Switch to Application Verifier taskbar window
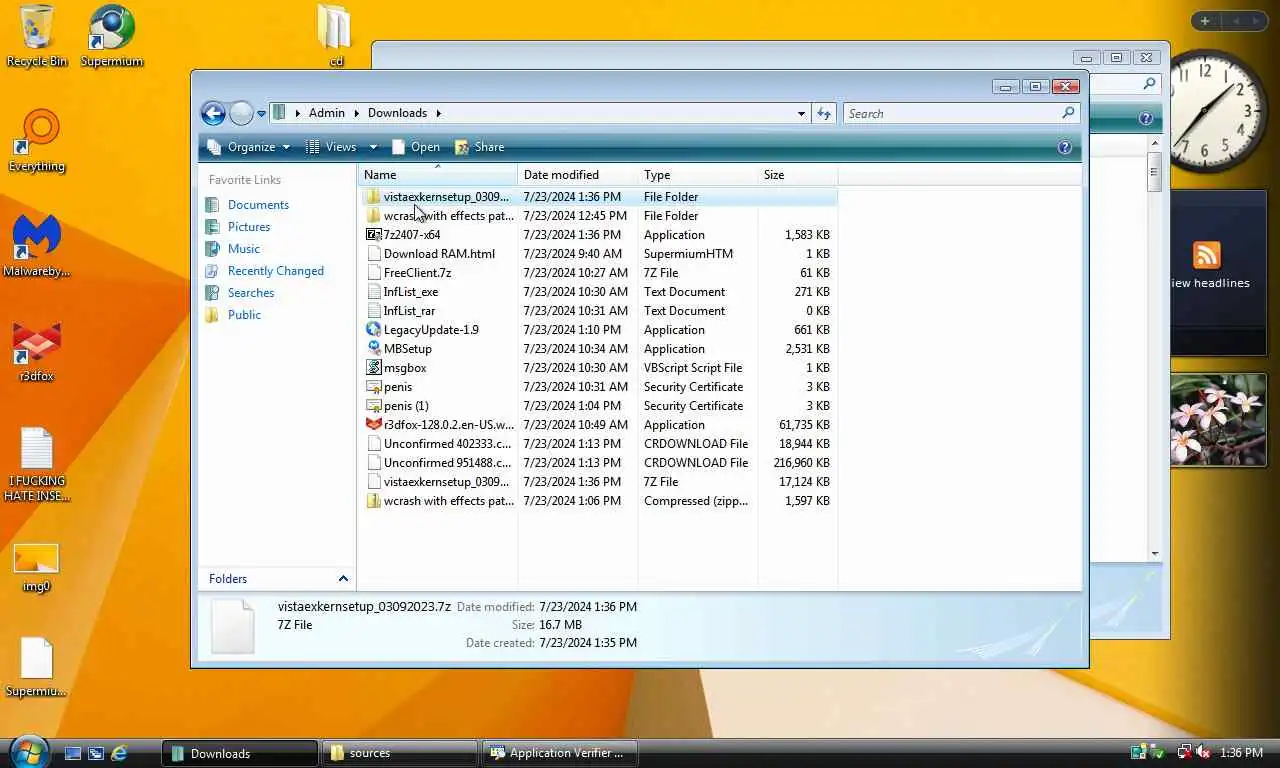 [560, 753]
